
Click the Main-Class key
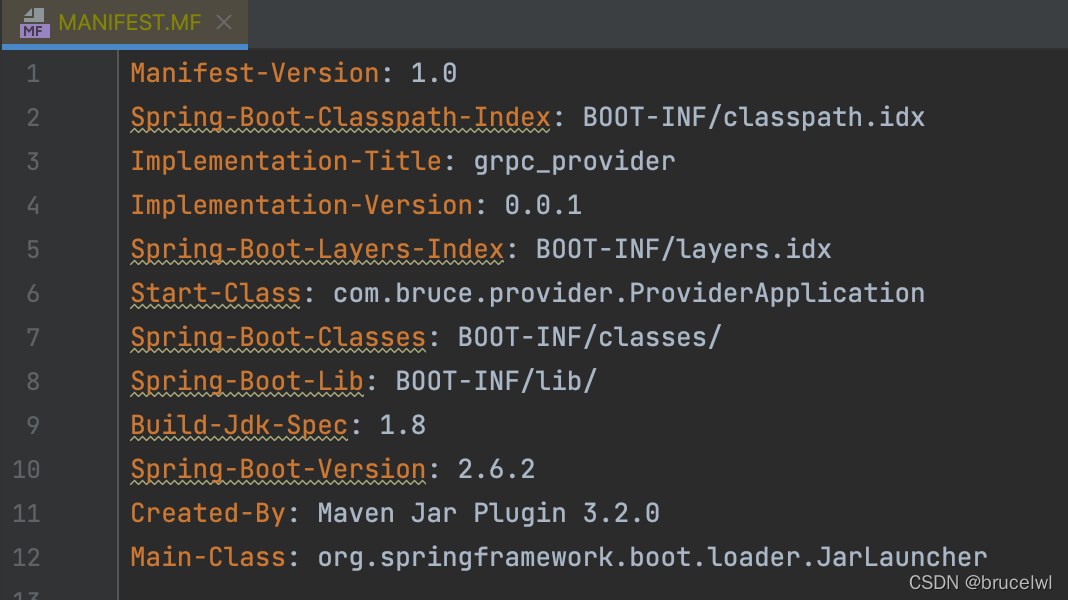pos(208,558)
